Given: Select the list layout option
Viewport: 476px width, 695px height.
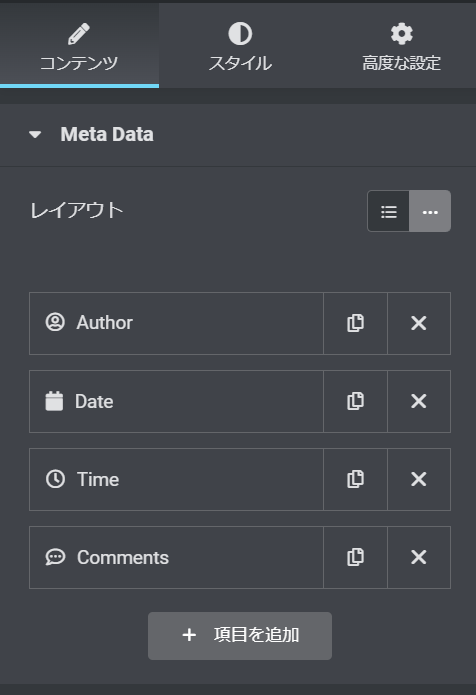Looking at the screenshot, I should click(388, 211).
